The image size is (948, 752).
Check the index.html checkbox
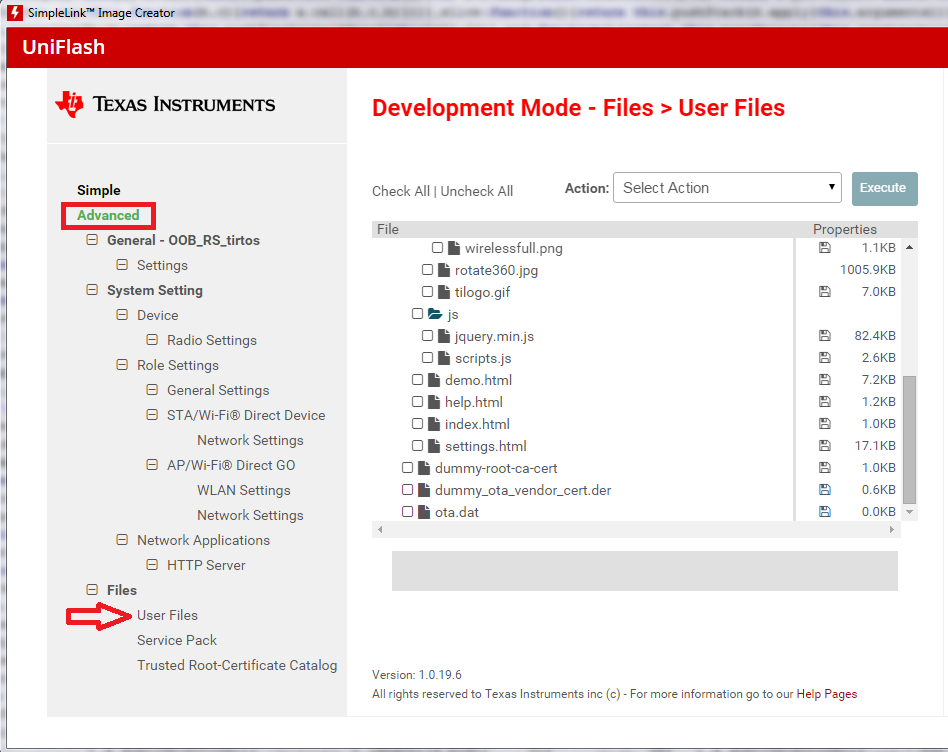click(x=417, y=424)
